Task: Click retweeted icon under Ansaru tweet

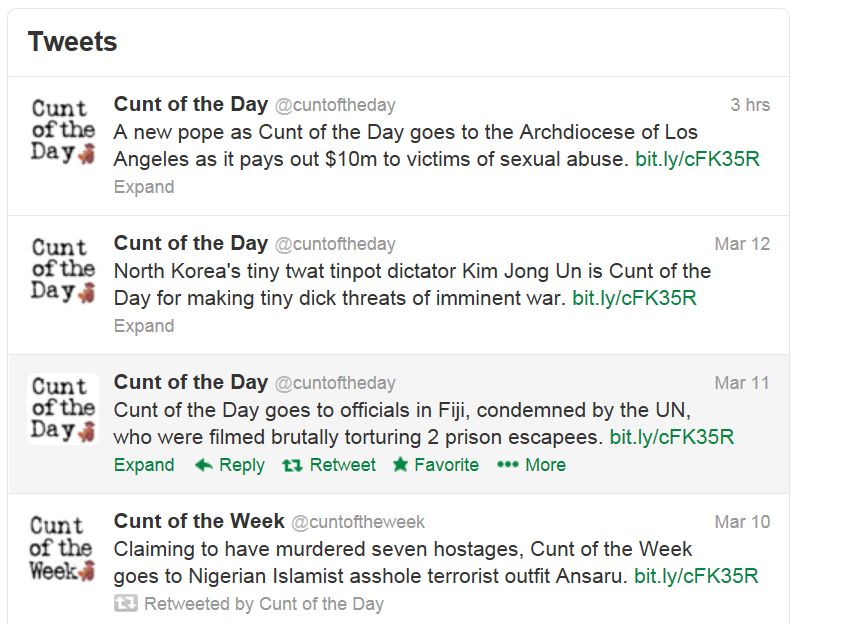Action: point(125,604)
